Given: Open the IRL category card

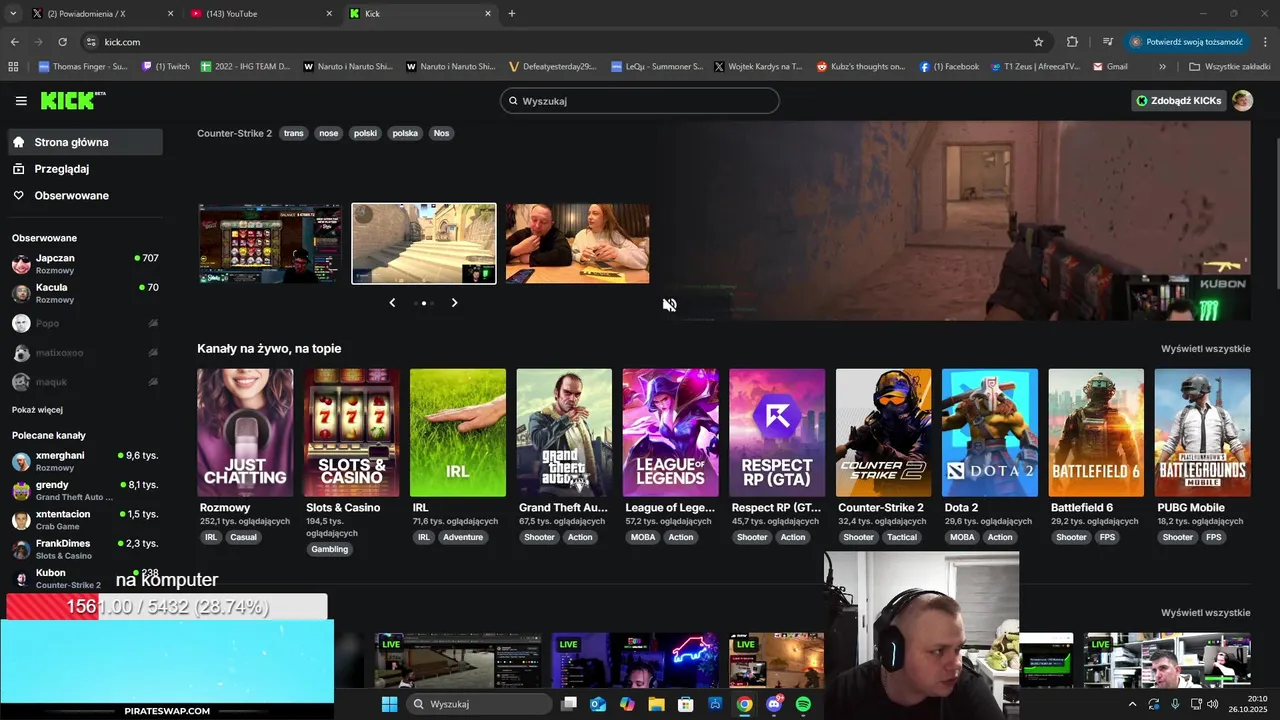Looking at the screenshot, I should (x=458, y=433).
